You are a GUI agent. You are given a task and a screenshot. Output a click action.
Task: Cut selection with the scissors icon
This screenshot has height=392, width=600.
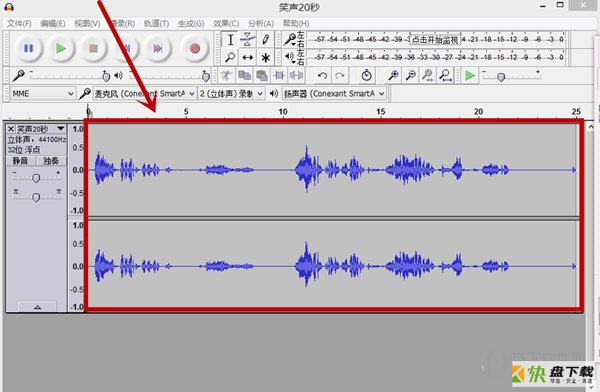(227, 76)
